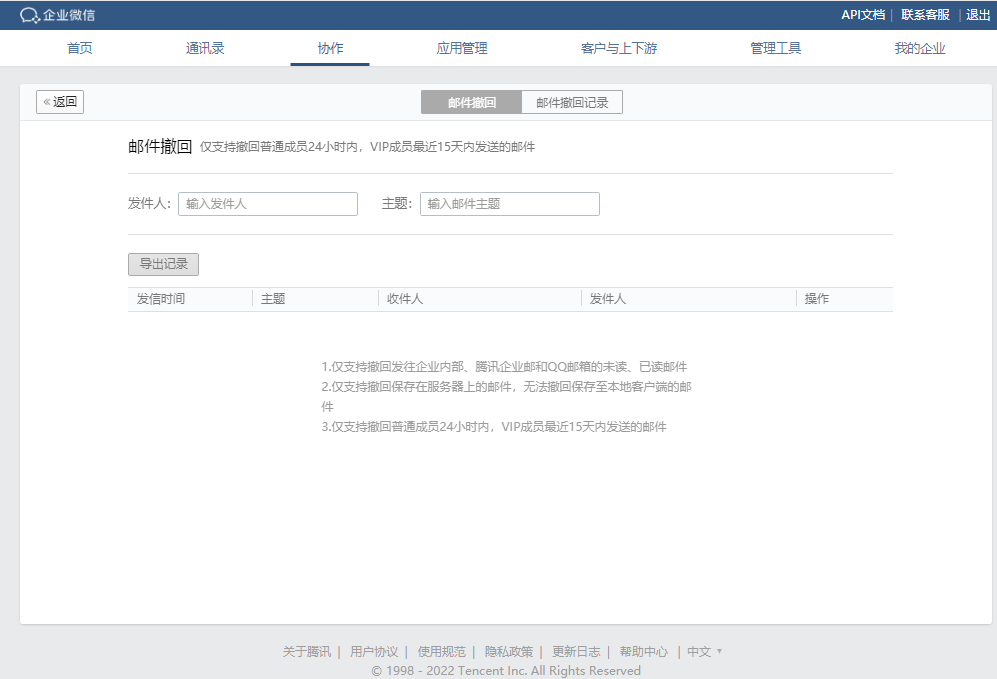Log out via 退出 link

(978, 15)
